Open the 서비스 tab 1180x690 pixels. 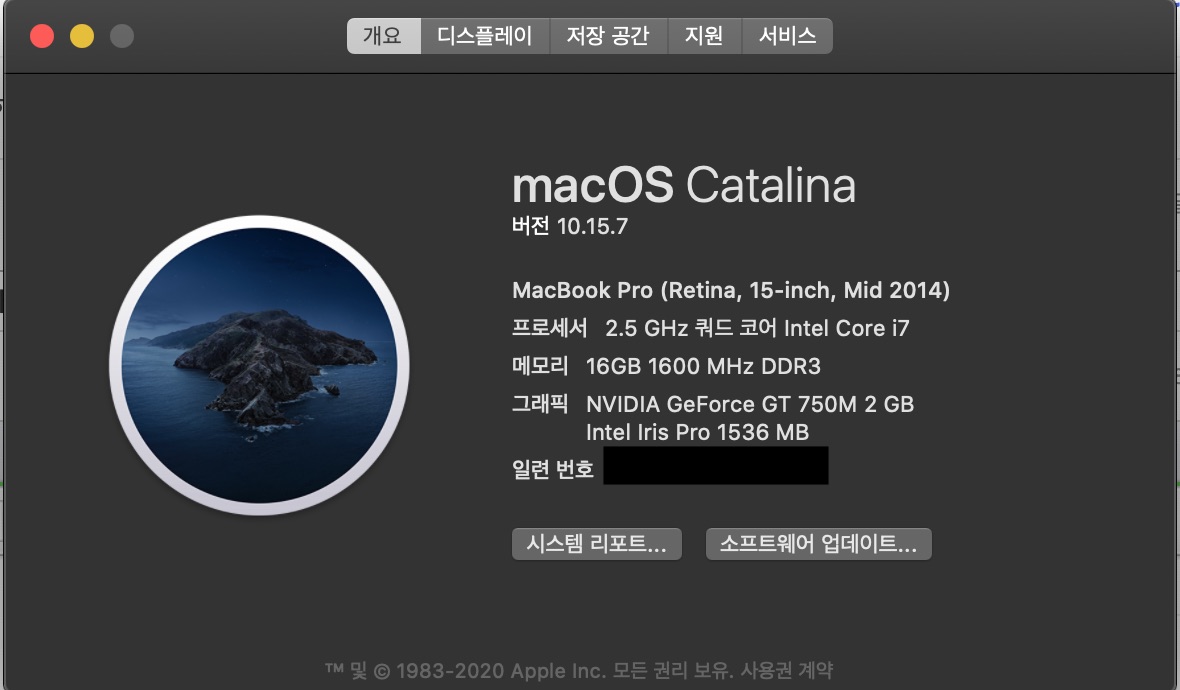tap(787, 36)
